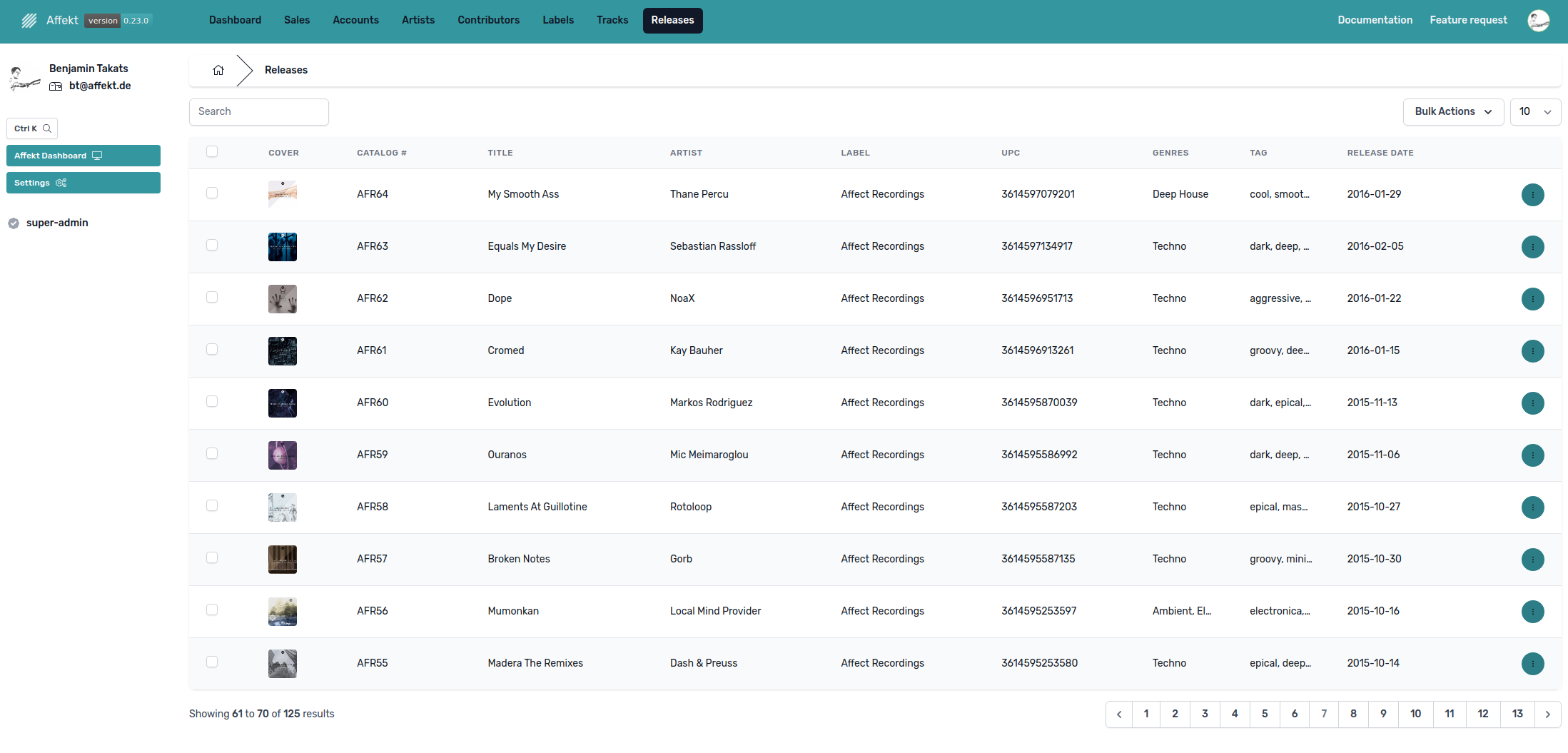Click the home breadcrumb icon

point(218,69)
